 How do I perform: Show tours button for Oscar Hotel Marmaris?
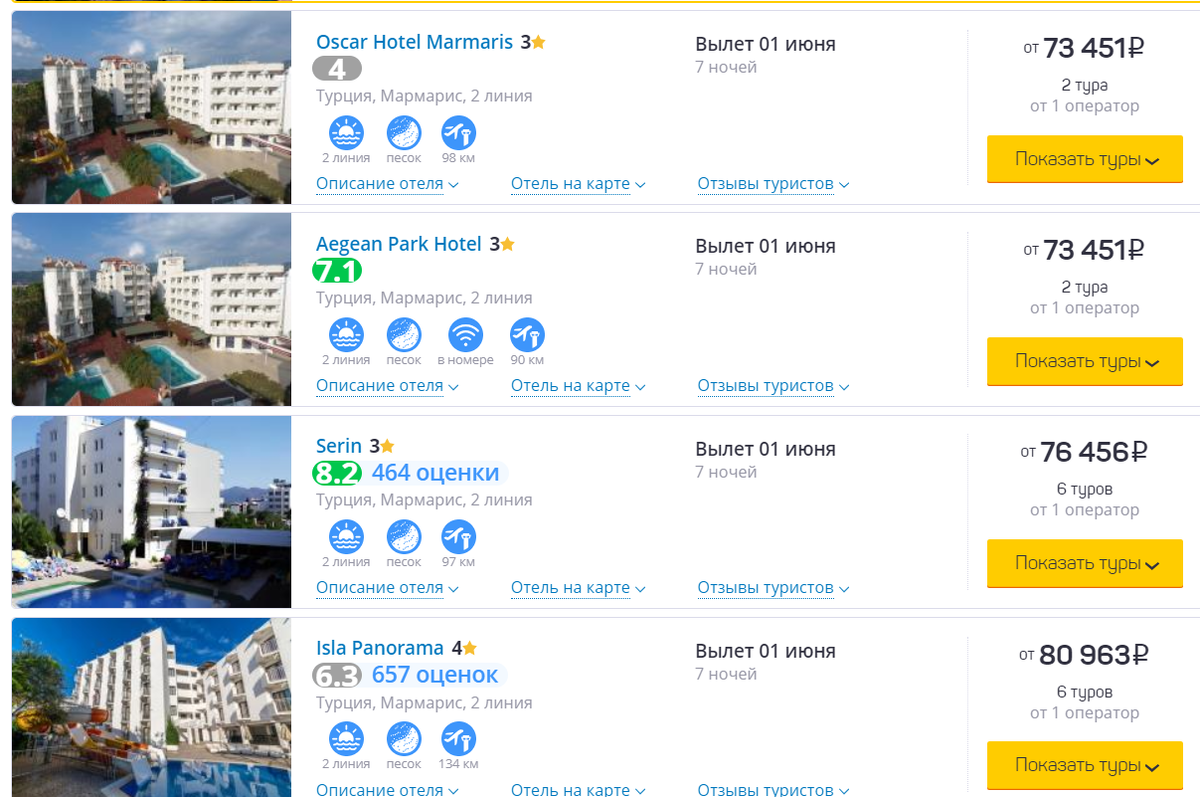point(1085,159)
